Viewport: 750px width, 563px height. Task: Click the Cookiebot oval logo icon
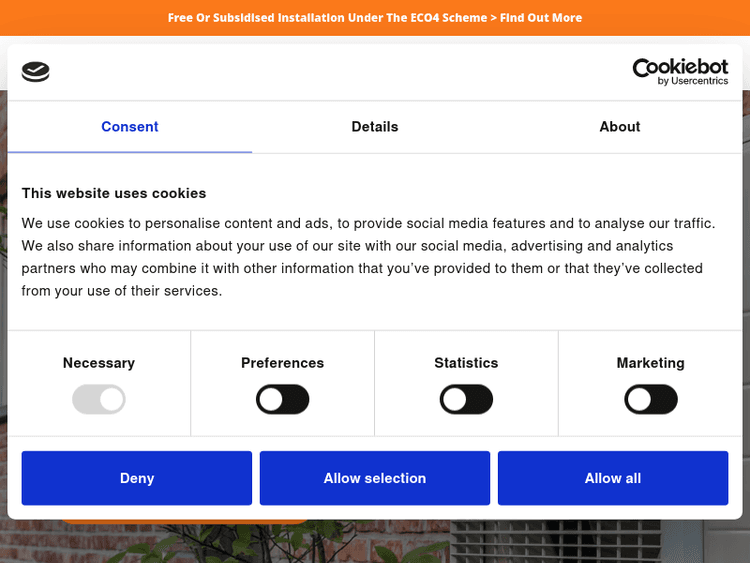pyautogui.click(x=36, y=71)
